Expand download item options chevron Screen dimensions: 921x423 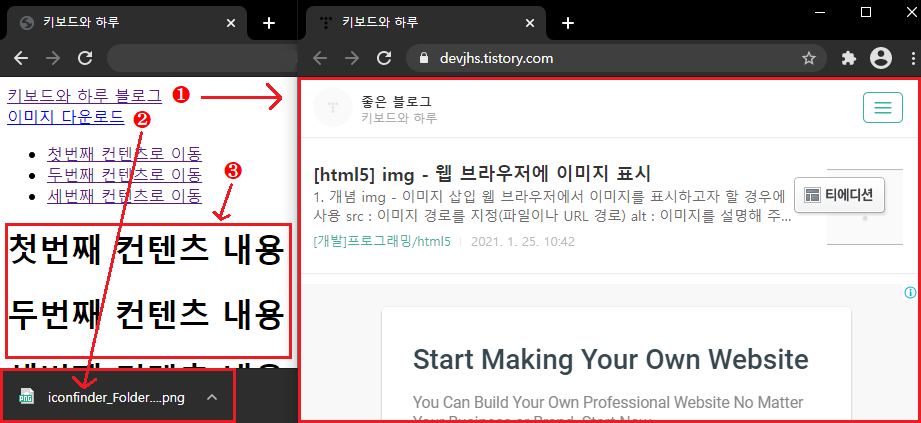[x=213, y=398]
